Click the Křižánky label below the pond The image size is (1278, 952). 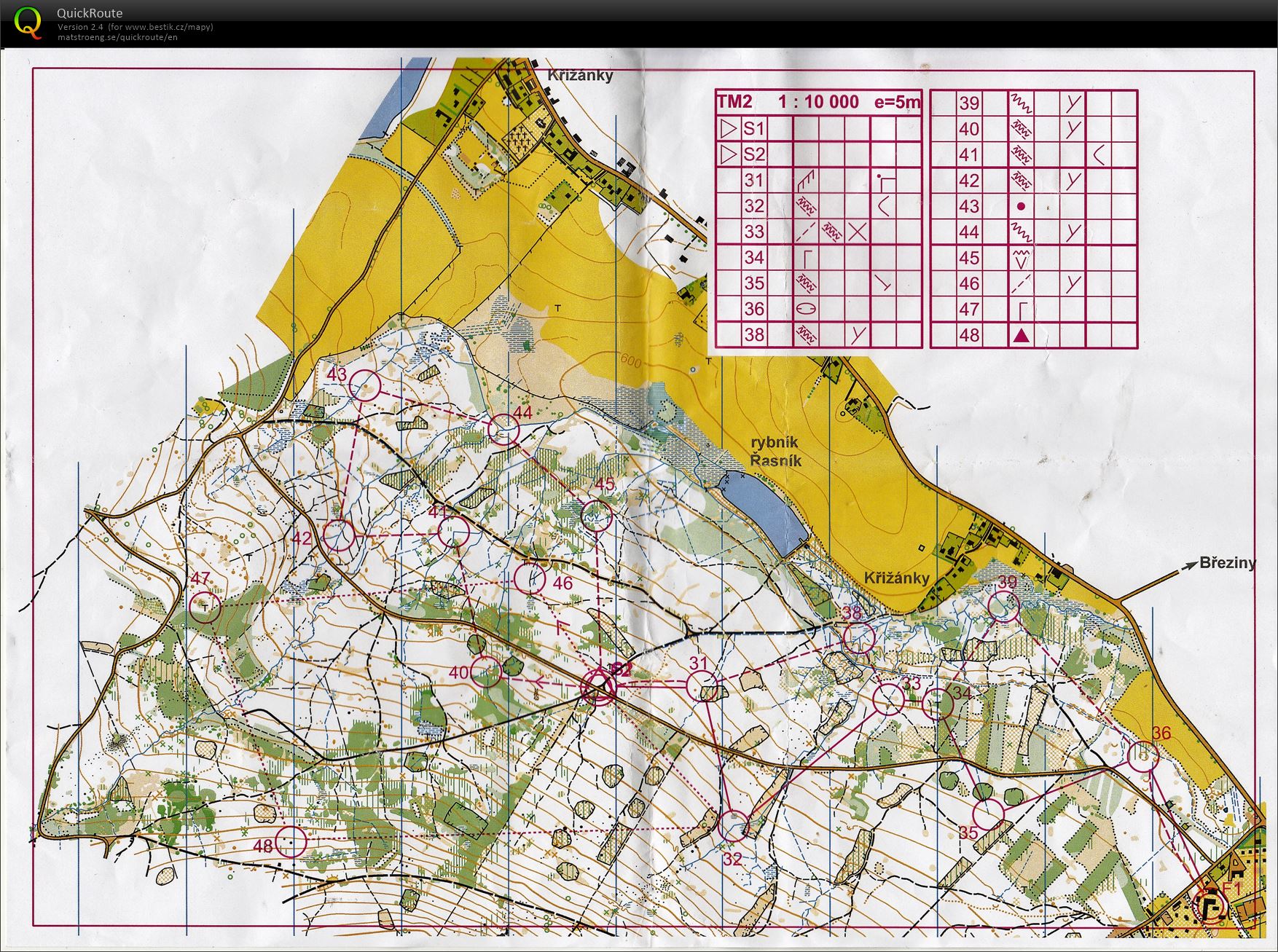tap(897, 578)
